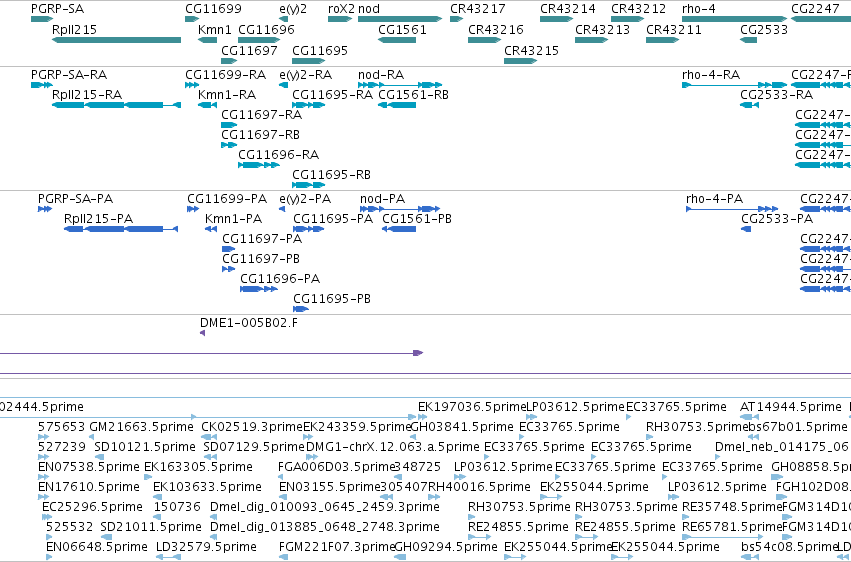Click the nod-PA protein label
Image resolution: width=851 pixels, height=562 pixels.
click(x=383, y=199)
